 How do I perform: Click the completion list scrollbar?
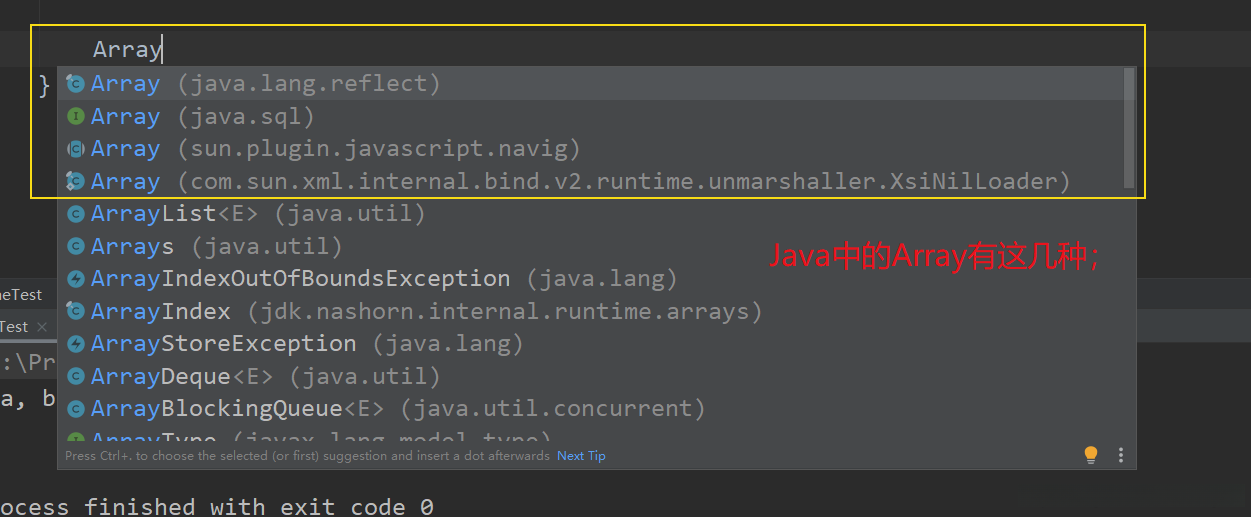coord(1129,128)
